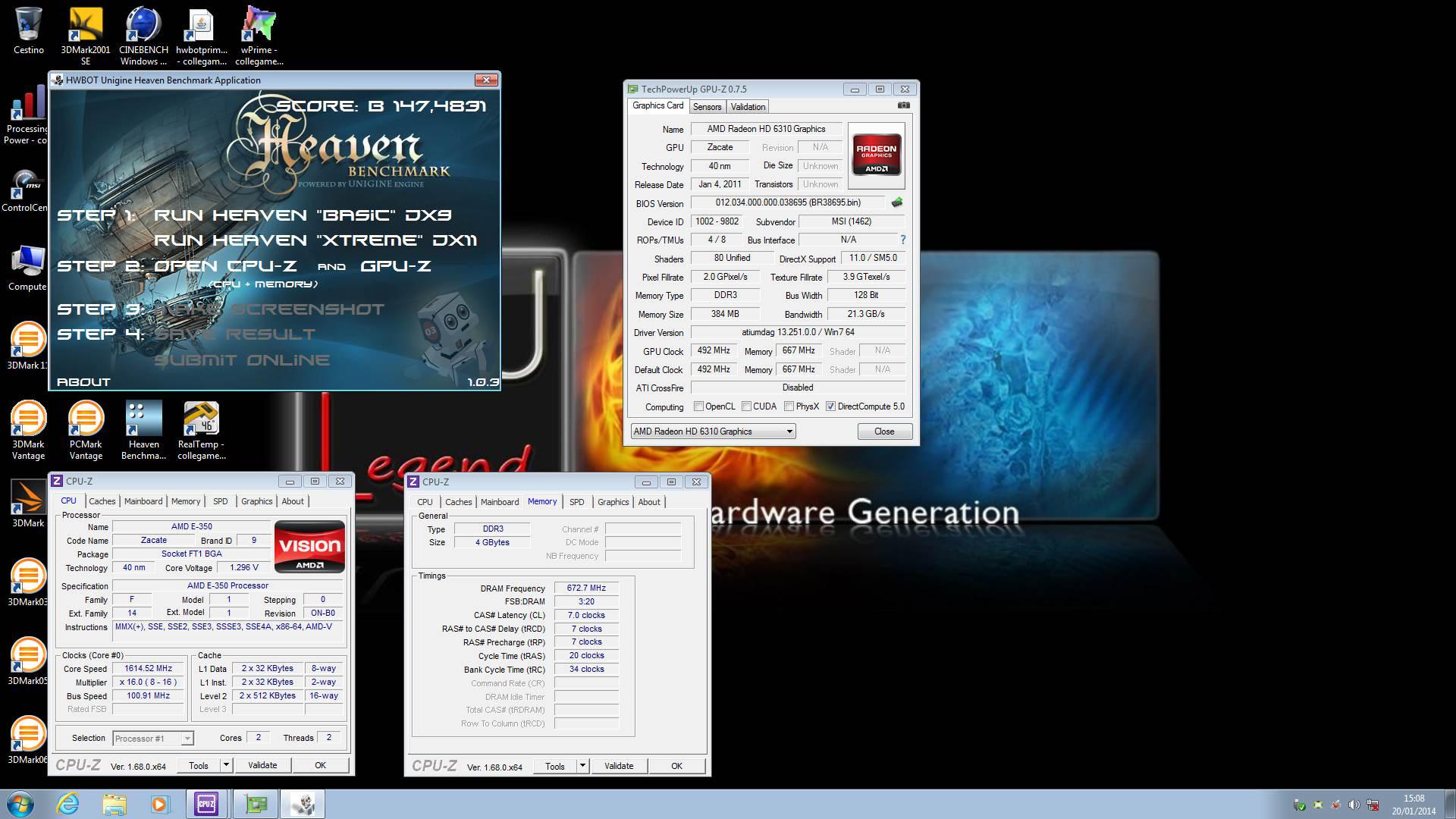
Task: Open RealTemp desktop shortcut
Action: [x=201, y=431]
